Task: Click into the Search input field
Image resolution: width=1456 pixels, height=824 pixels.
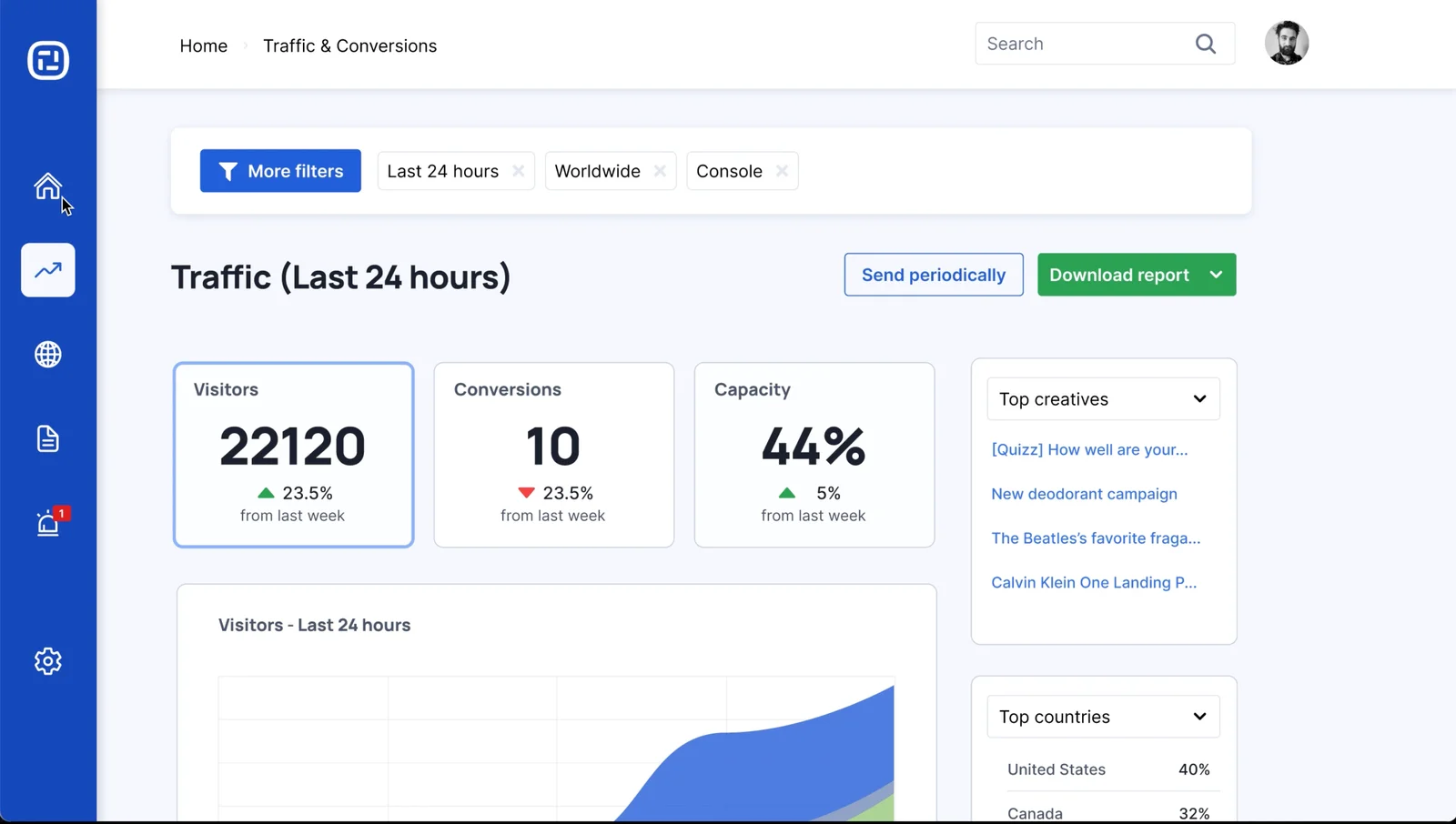Action: pyautogui.click(x=1083, y=44)
